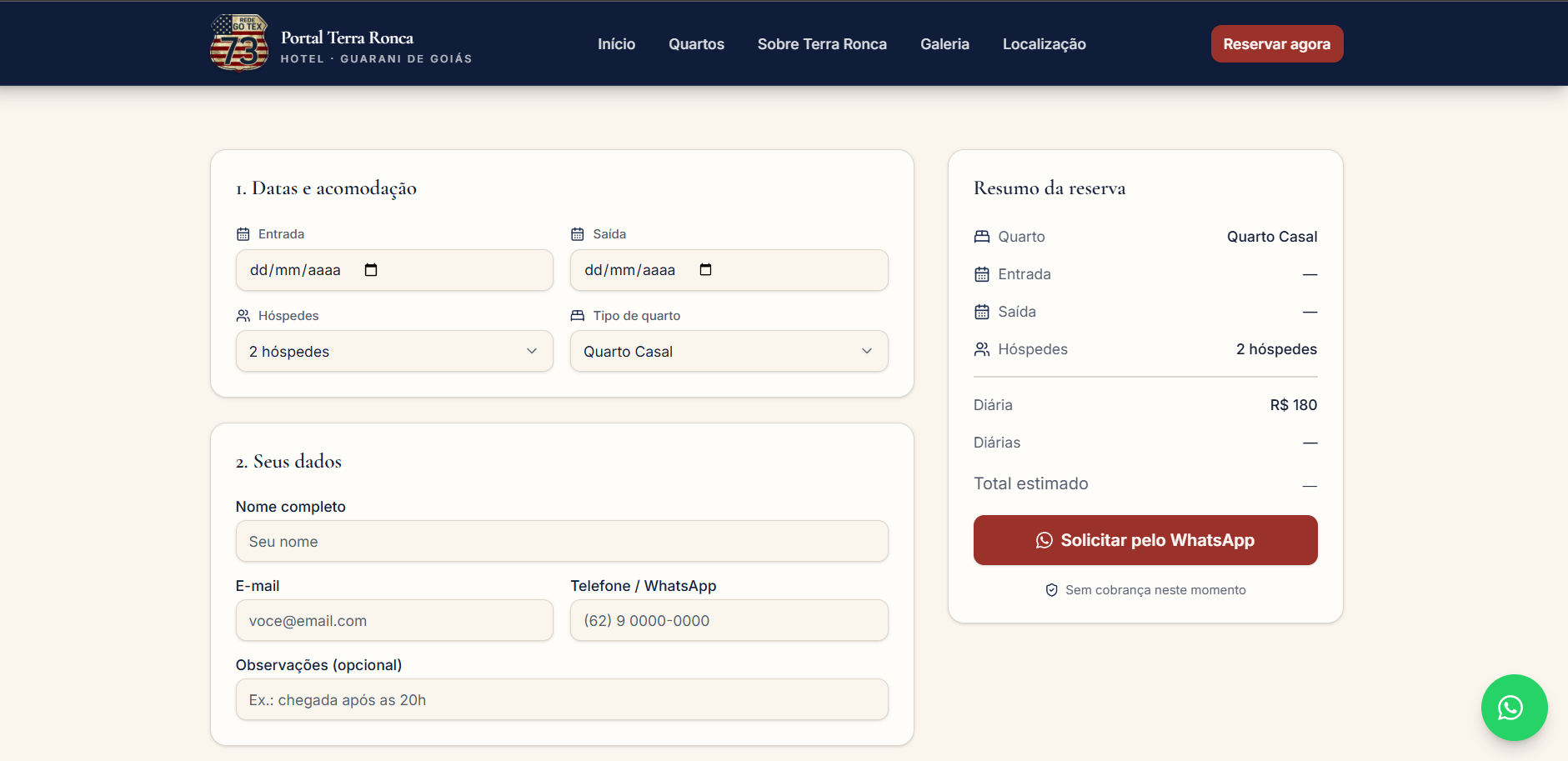Viewport: 1568px width, 761px height.
Task: Open the Quartos menu item
Action: (x=696, y=44)
